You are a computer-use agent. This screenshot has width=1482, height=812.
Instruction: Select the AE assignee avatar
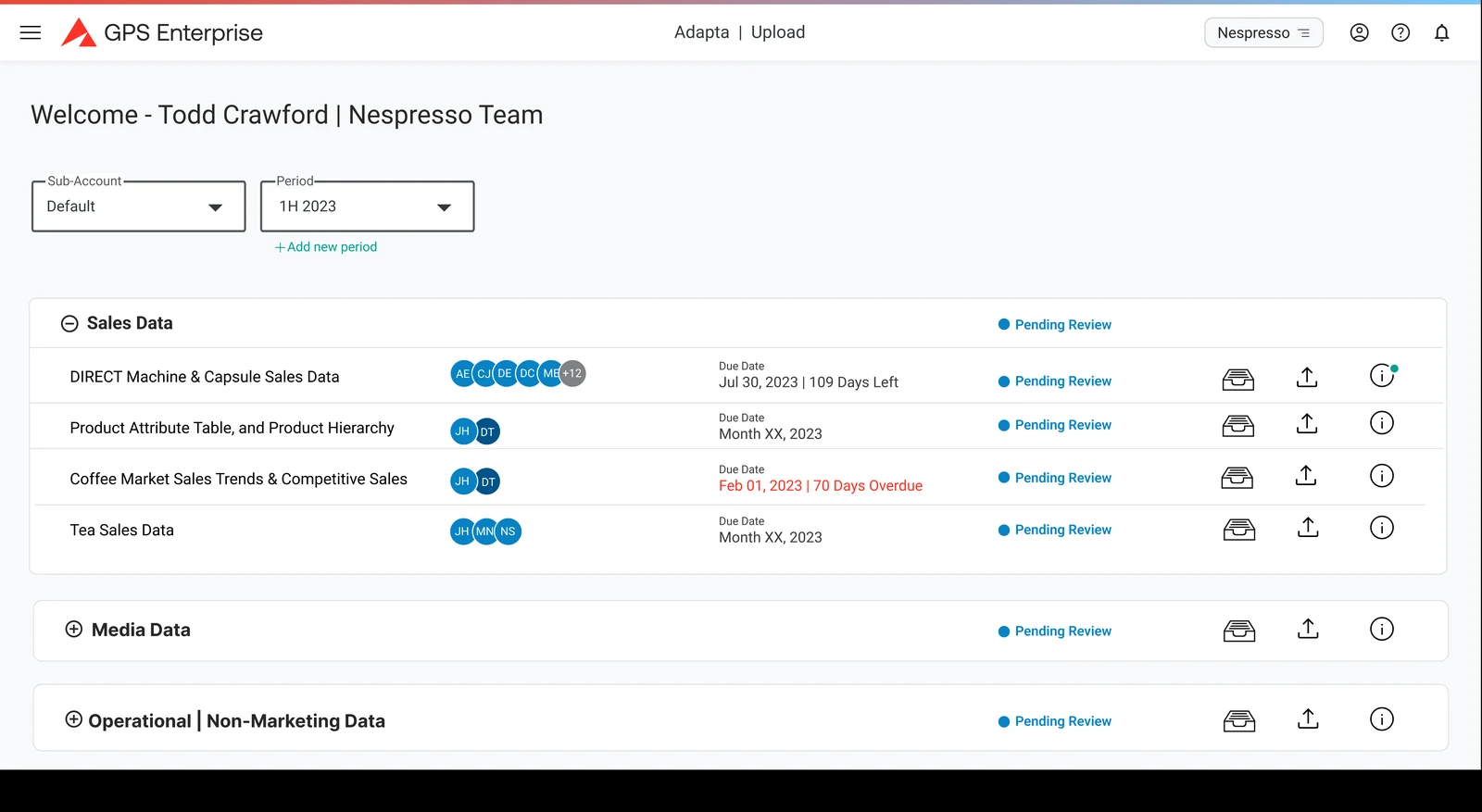click(x=462, y=373)
